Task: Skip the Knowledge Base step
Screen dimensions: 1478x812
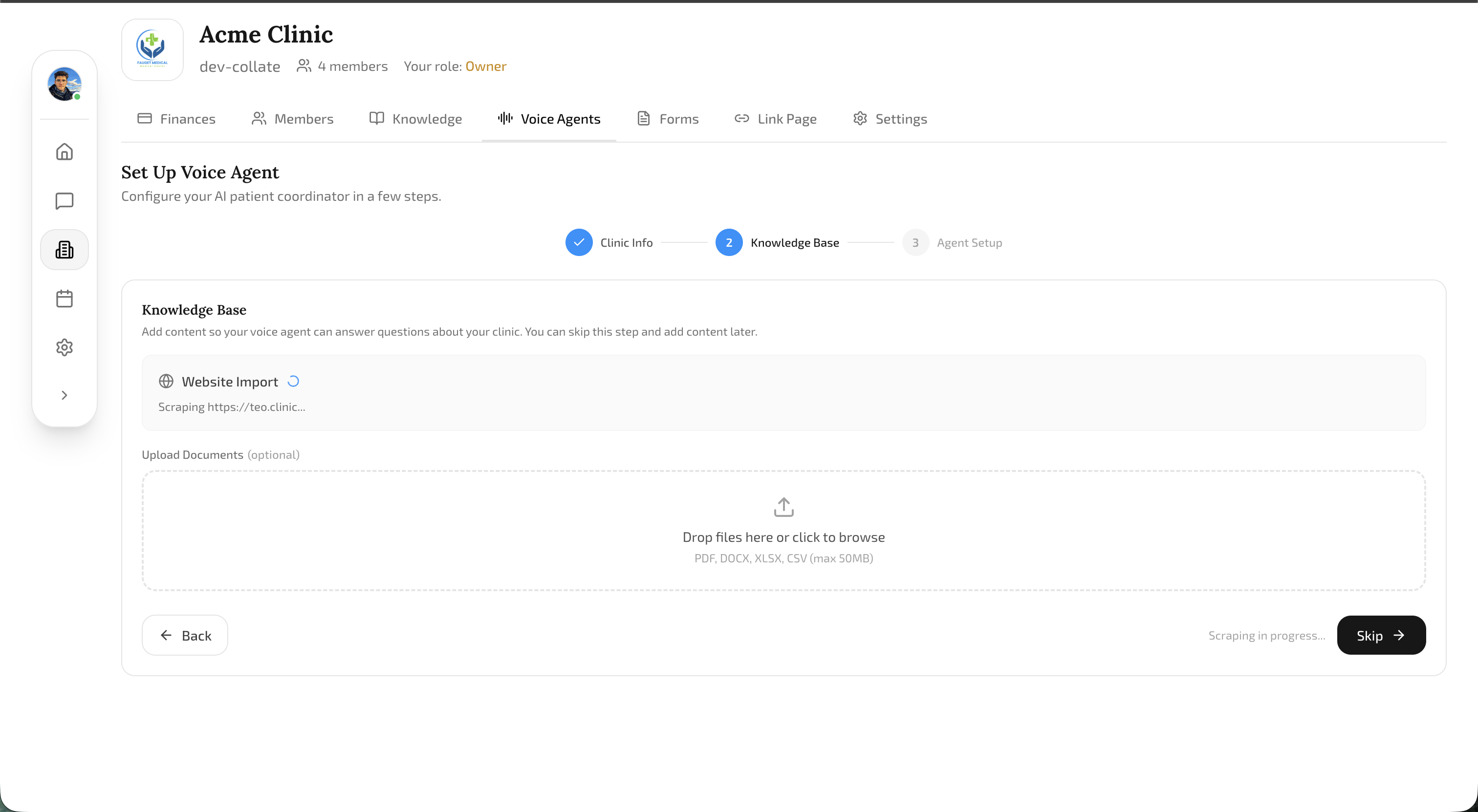Action: (x=1380, y=635)
